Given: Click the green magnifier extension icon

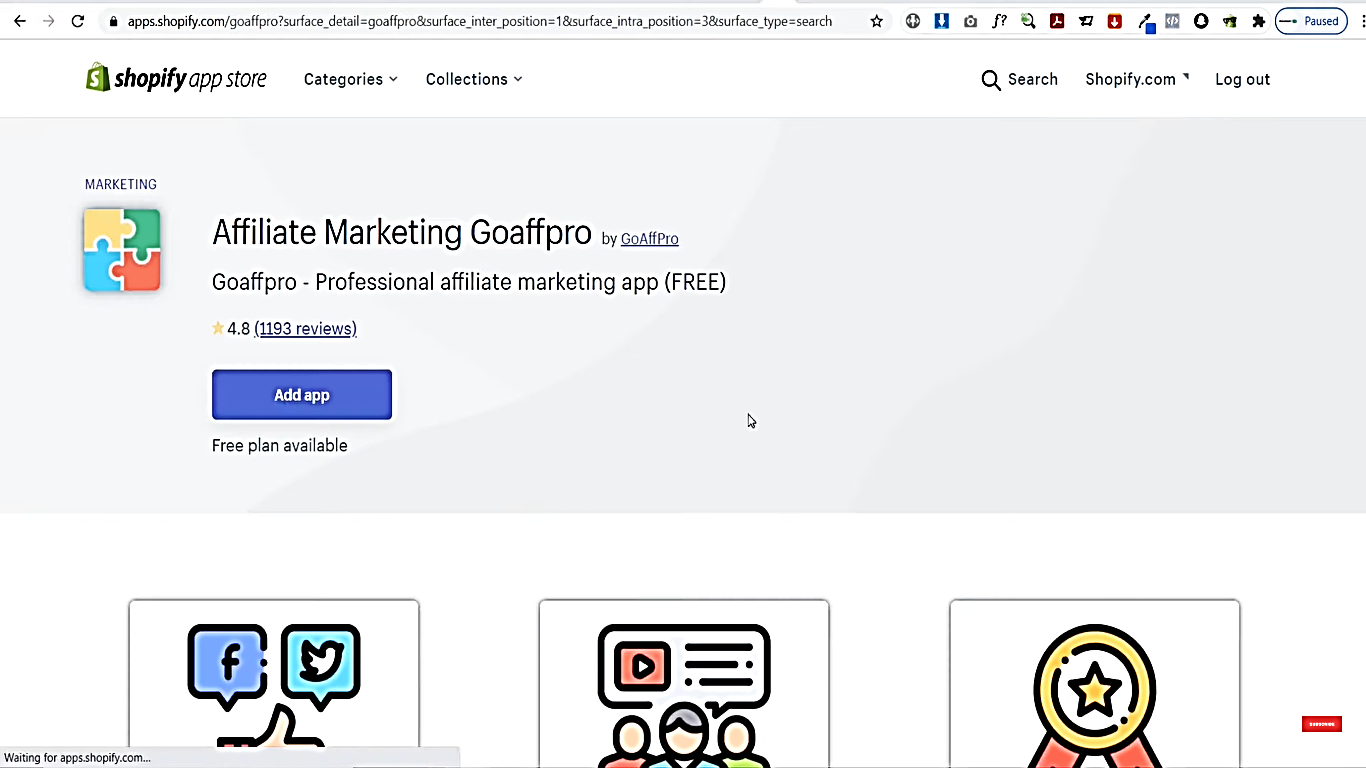Looking at the screenshot, I should click(x=1028, y=21).
